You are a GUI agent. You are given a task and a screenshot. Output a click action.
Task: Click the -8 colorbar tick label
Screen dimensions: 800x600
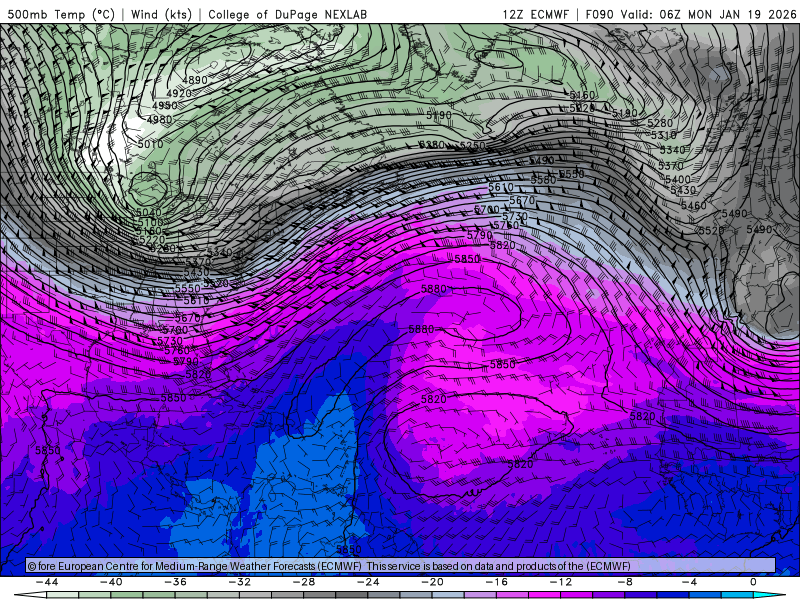click(x=625, y=582)
